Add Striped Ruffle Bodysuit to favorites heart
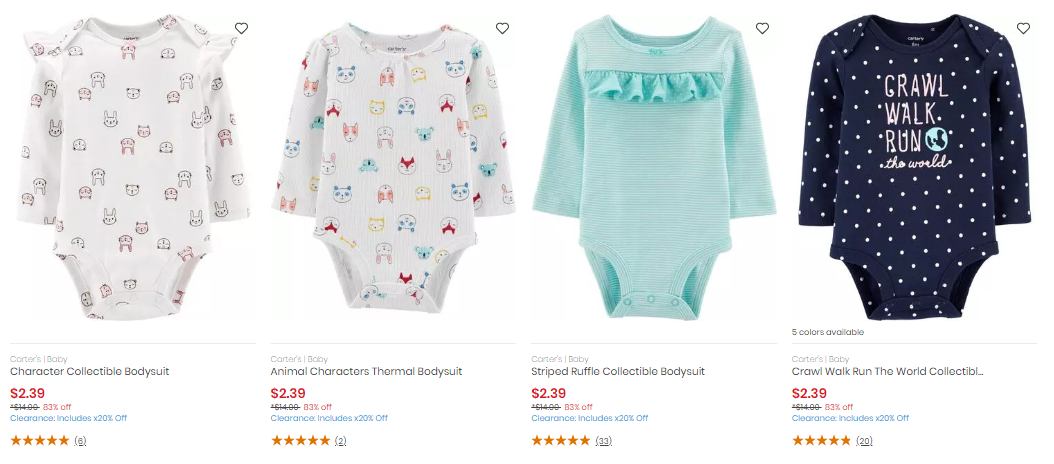Image resolution: width=1054 pixels, height=464 pixels. click(762, 28)
